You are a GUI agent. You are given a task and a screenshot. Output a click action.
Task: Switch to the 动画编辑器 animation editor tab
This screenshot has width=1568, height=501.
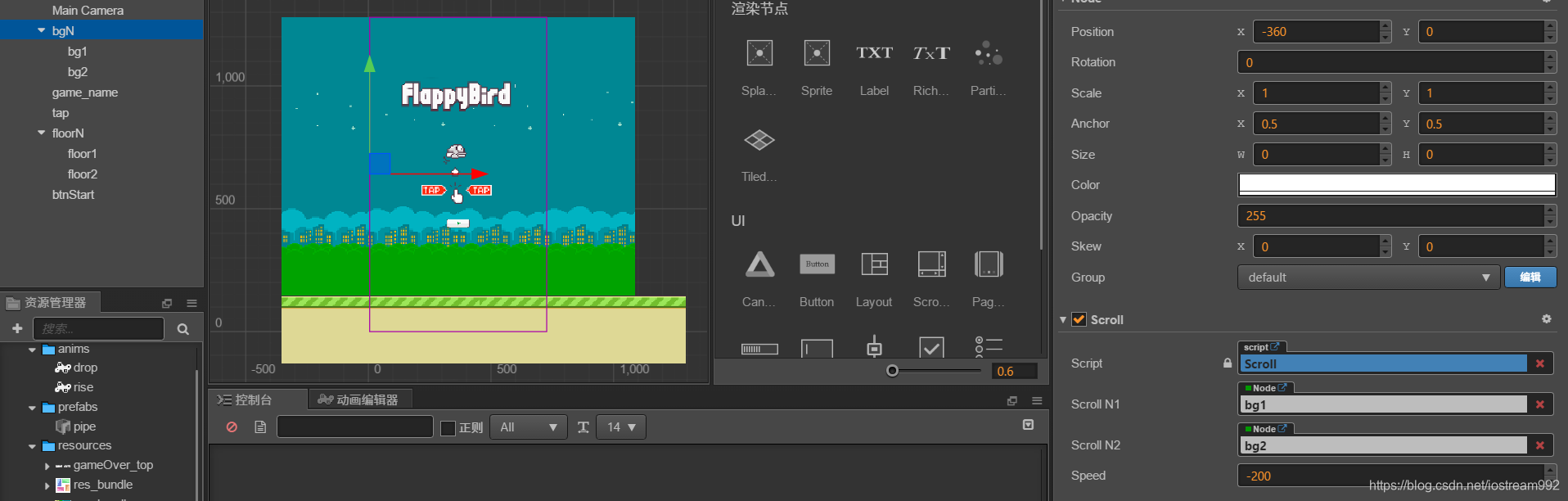point(360,399)
